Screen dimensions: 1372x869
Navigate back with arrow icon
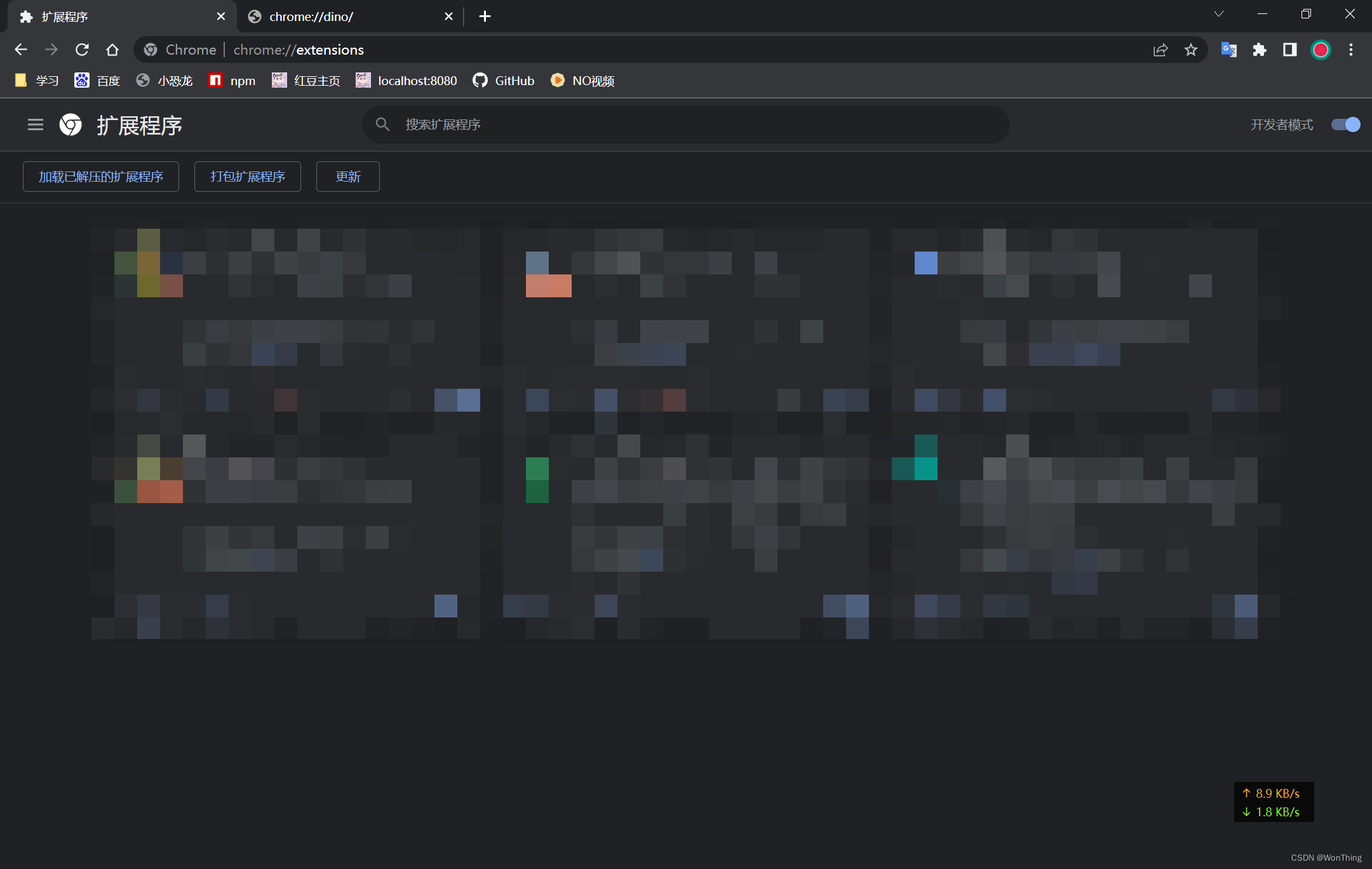click(x=21, y=50)
